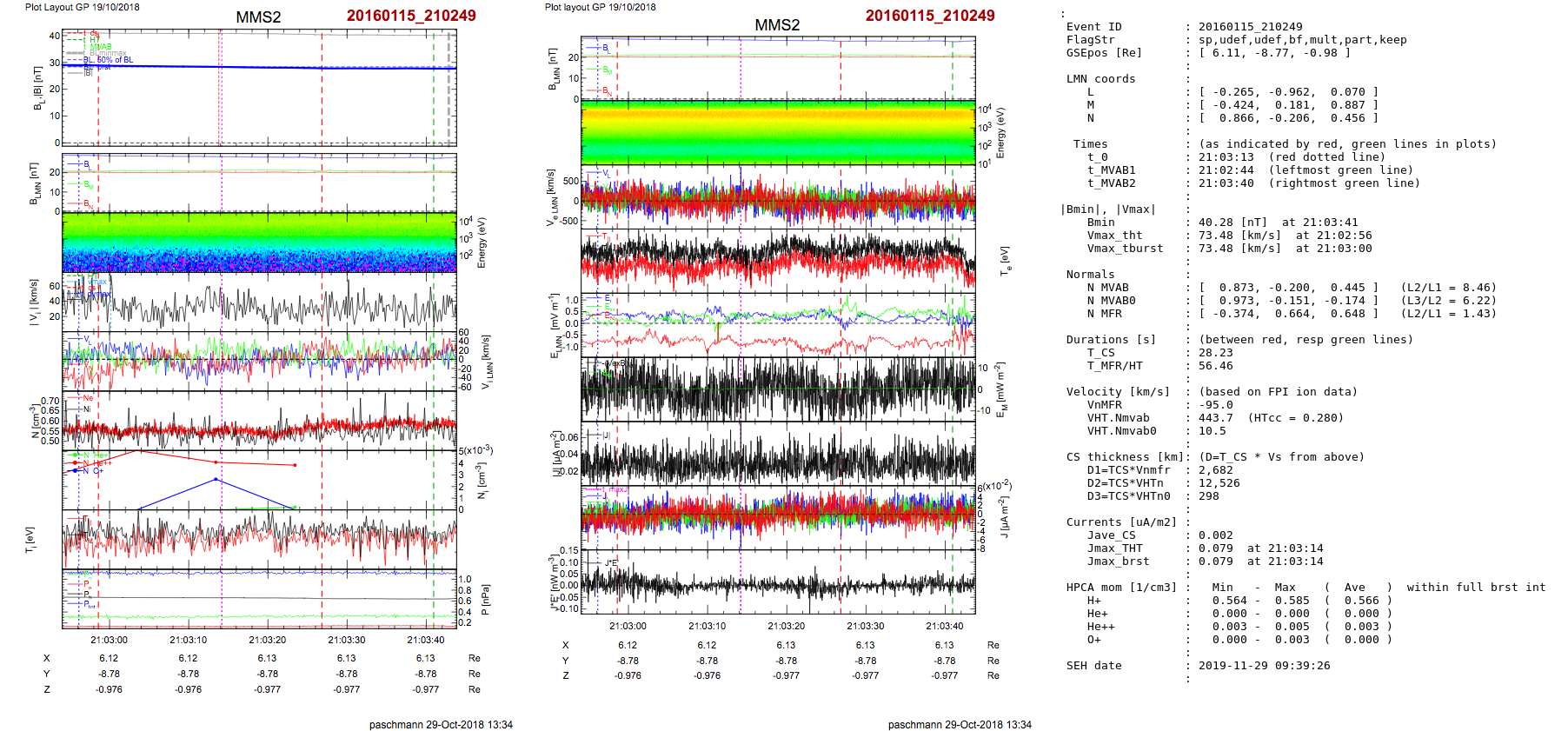Select red event ID 20160115_210249 above right plot
Viewport: 1568px width, 731px height.
pyautogui.click(x=930, y=16)
